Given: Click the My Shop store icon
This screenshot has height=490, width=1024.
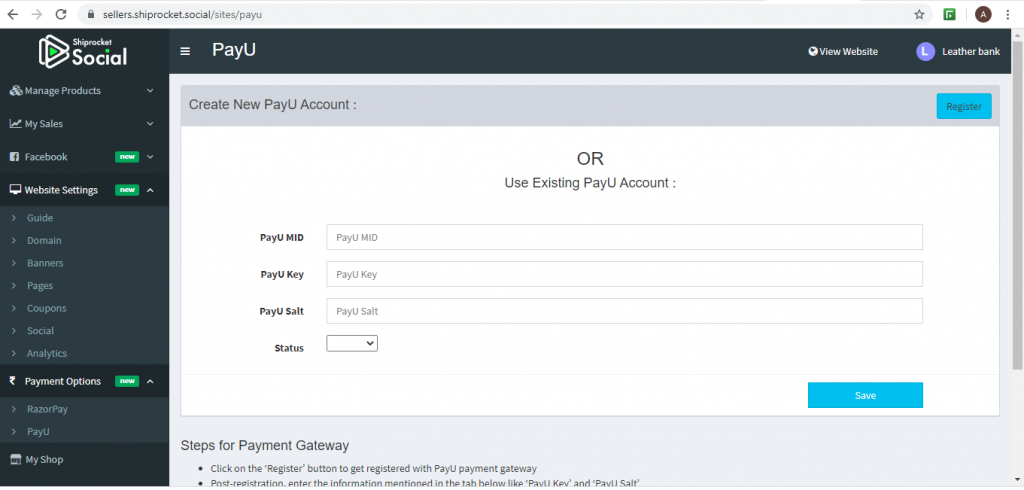Looking at the screenshot, I should tap(16, 459).
